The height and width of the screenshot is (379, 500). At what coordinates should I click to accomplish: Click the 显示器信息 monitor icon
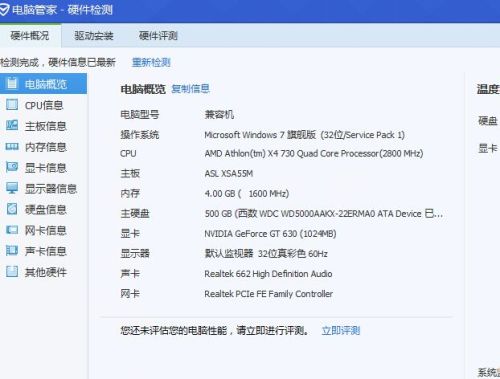click(12, 188)
